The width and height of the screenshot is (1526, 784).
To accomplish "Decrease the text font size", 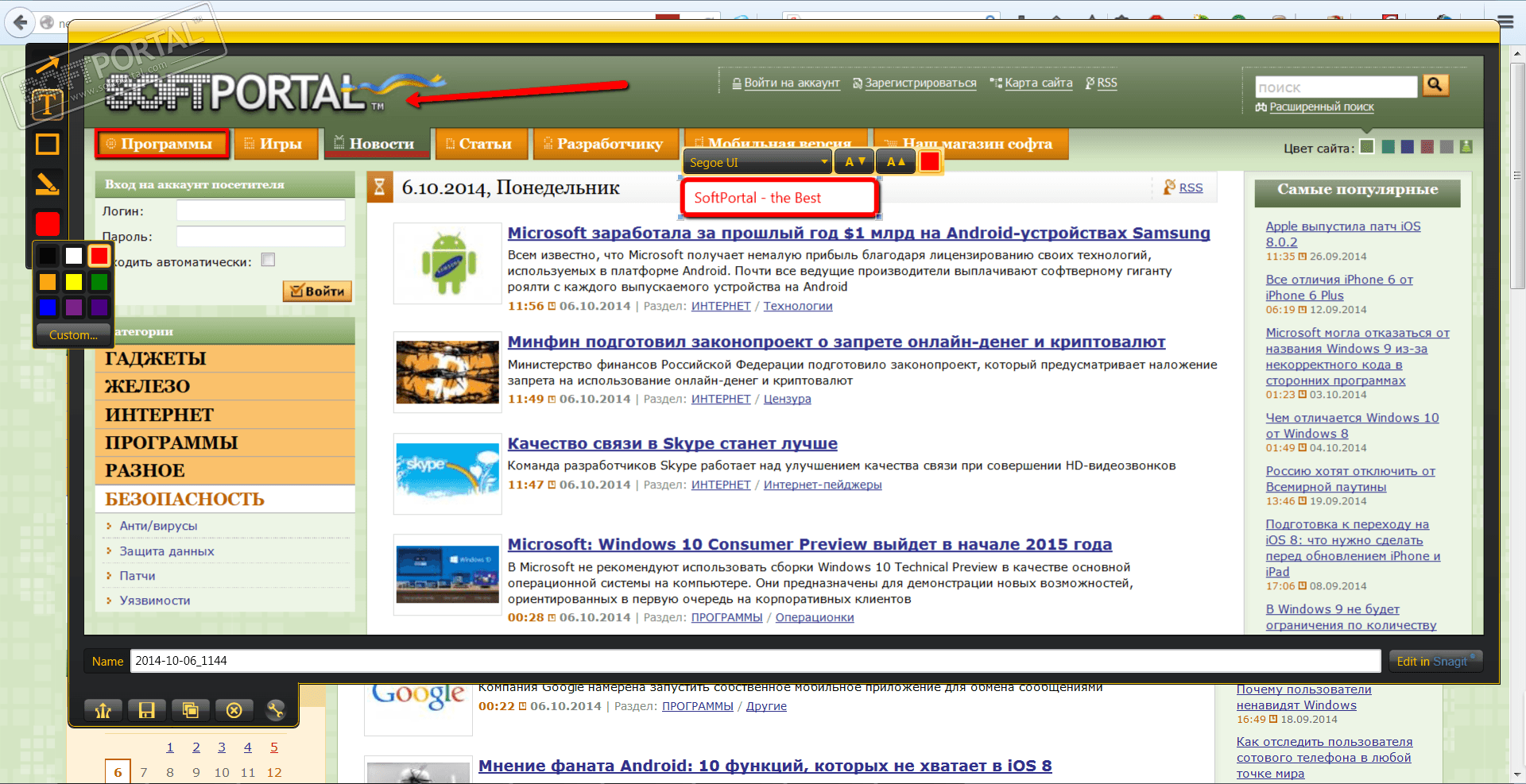I will (854, 162).
